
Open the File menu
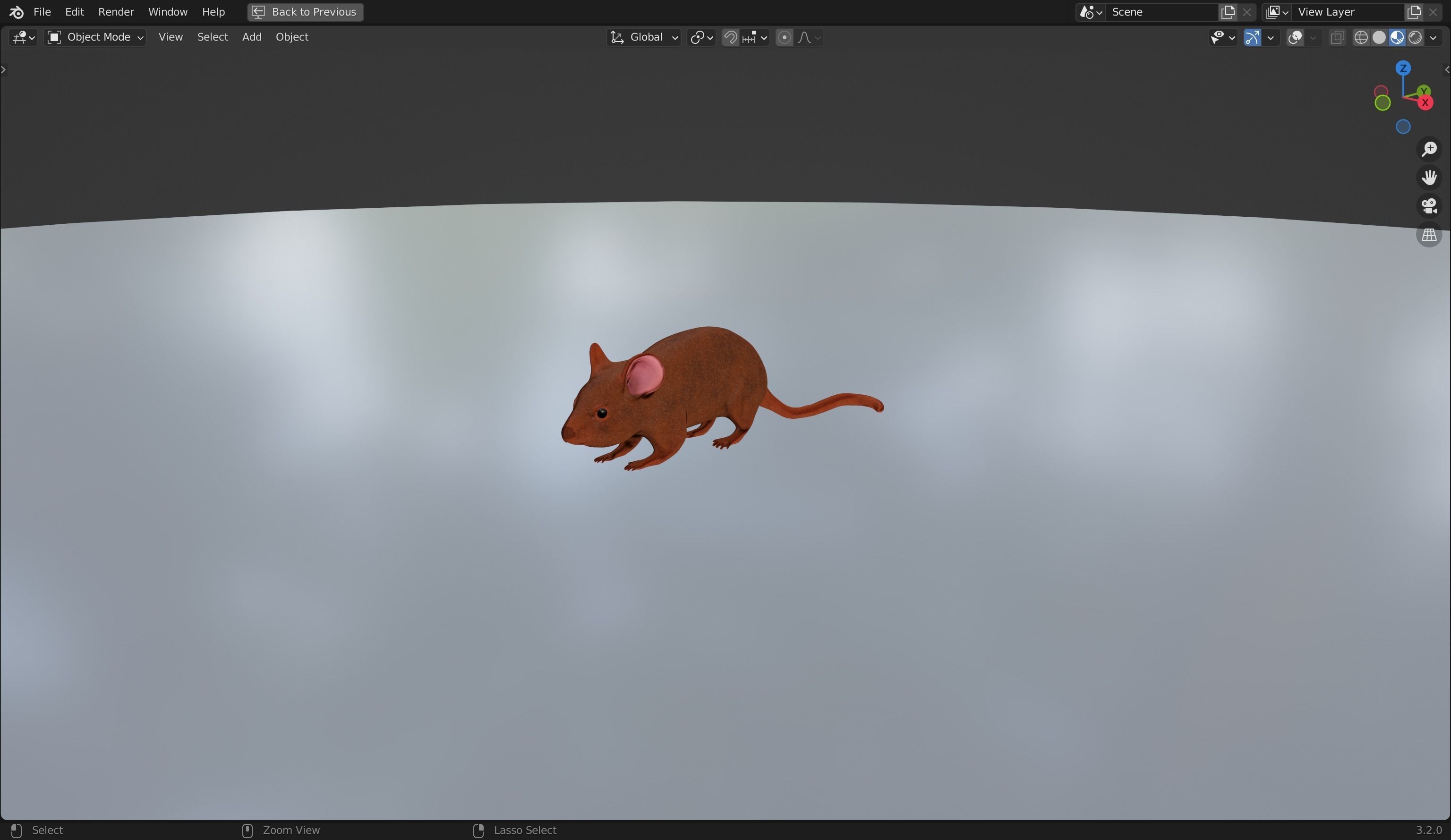(42, 12)
